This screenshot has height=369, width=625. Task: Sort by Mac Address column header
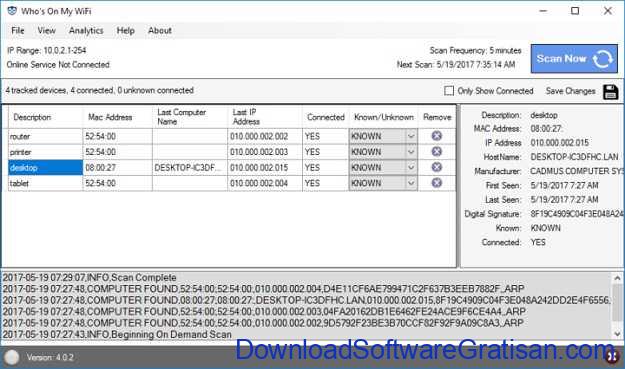coord(117,117)
